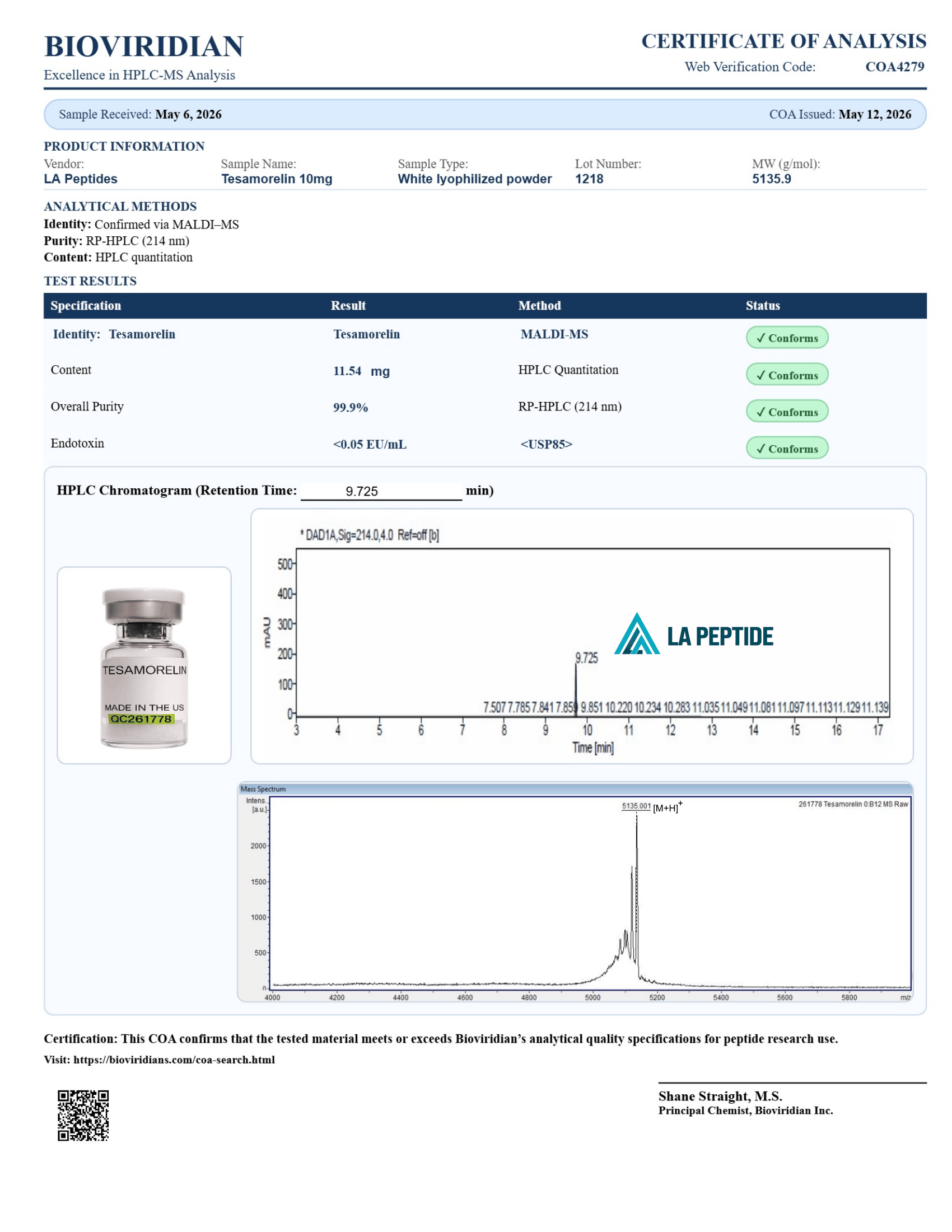This screenshot has height=1232, width=952.
Task: Click the 'Purity: RP-HPLC (214 nm)' line
Action: pos(116,241)
